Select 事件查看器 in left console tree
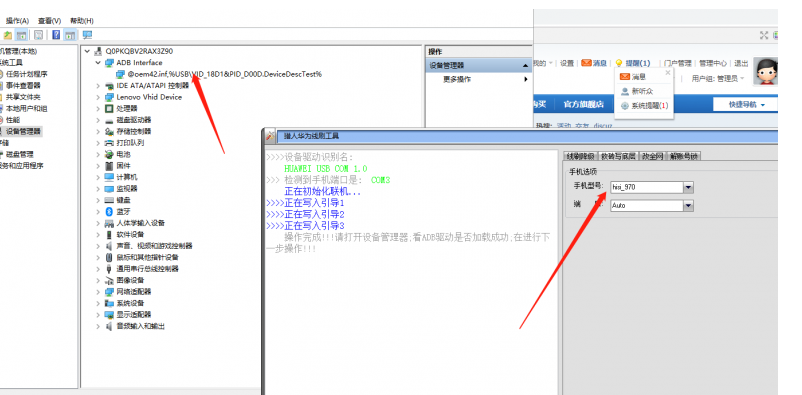802x395 pixels. click(23, 85)
